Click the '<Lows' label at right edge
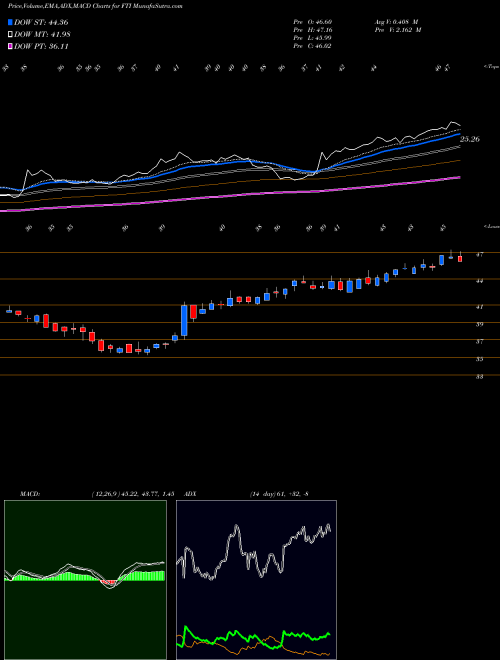This screenshot has height=660, width=500. (491, 226)
